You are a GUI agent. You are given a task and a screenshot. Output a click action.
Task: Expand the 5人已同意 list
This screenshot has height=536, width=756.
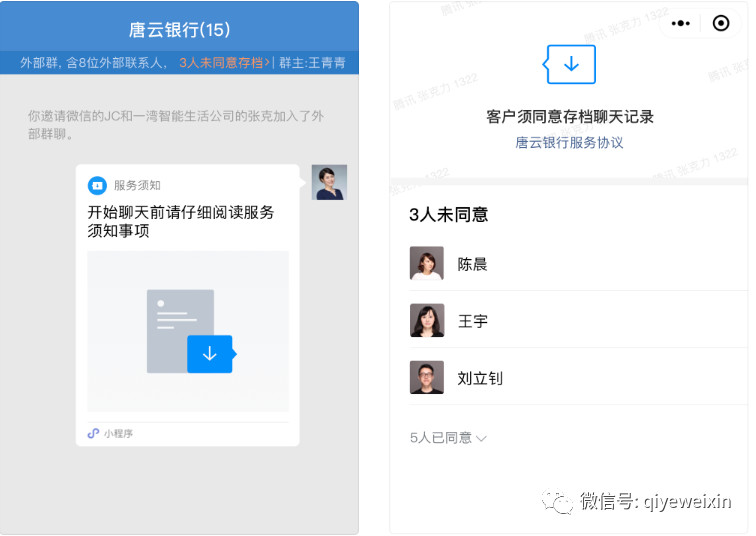click(x=448, y=438)
